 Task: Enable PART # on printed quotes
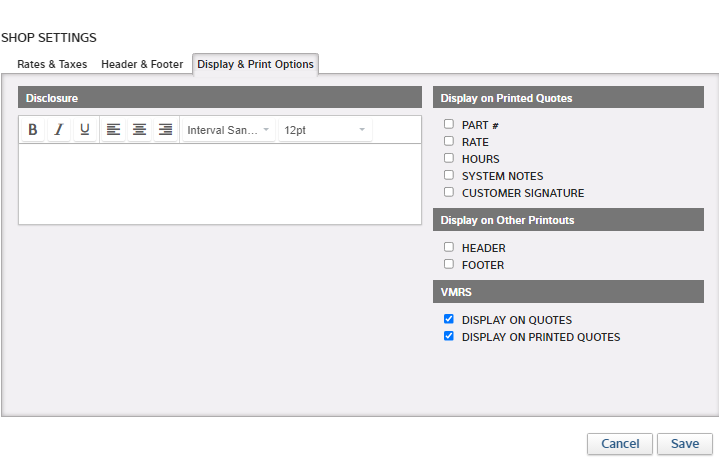pyautogui.click(x=449, y=125)
